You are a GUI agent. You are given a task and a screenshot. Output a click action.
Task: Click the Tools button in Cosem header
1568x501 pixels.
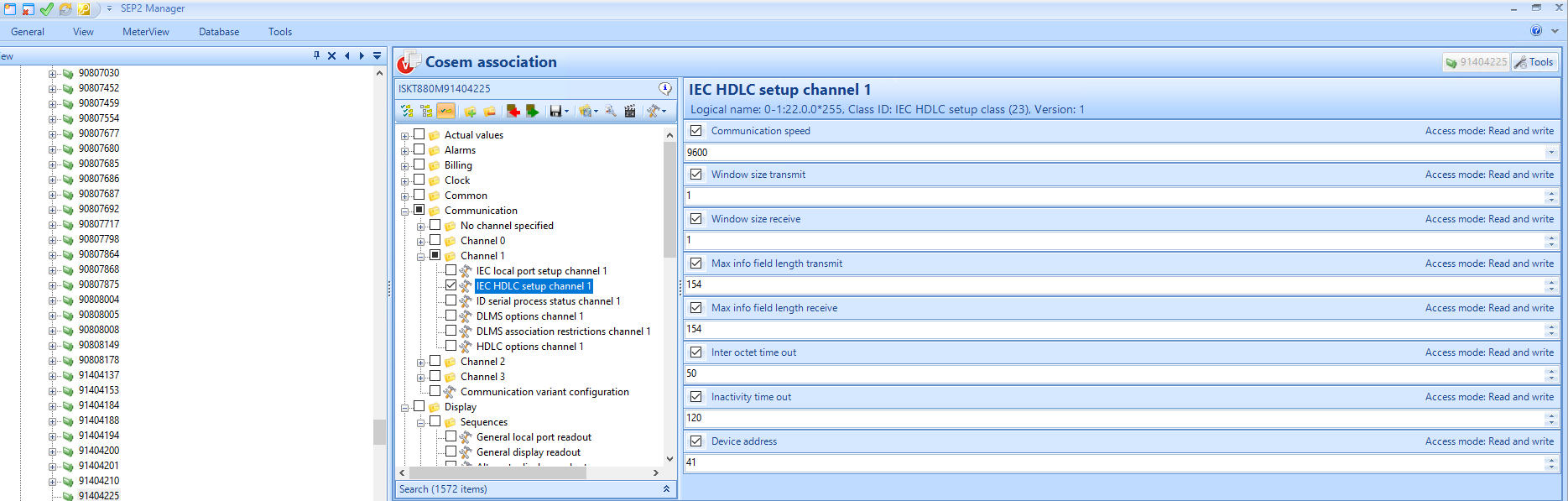1534,62
